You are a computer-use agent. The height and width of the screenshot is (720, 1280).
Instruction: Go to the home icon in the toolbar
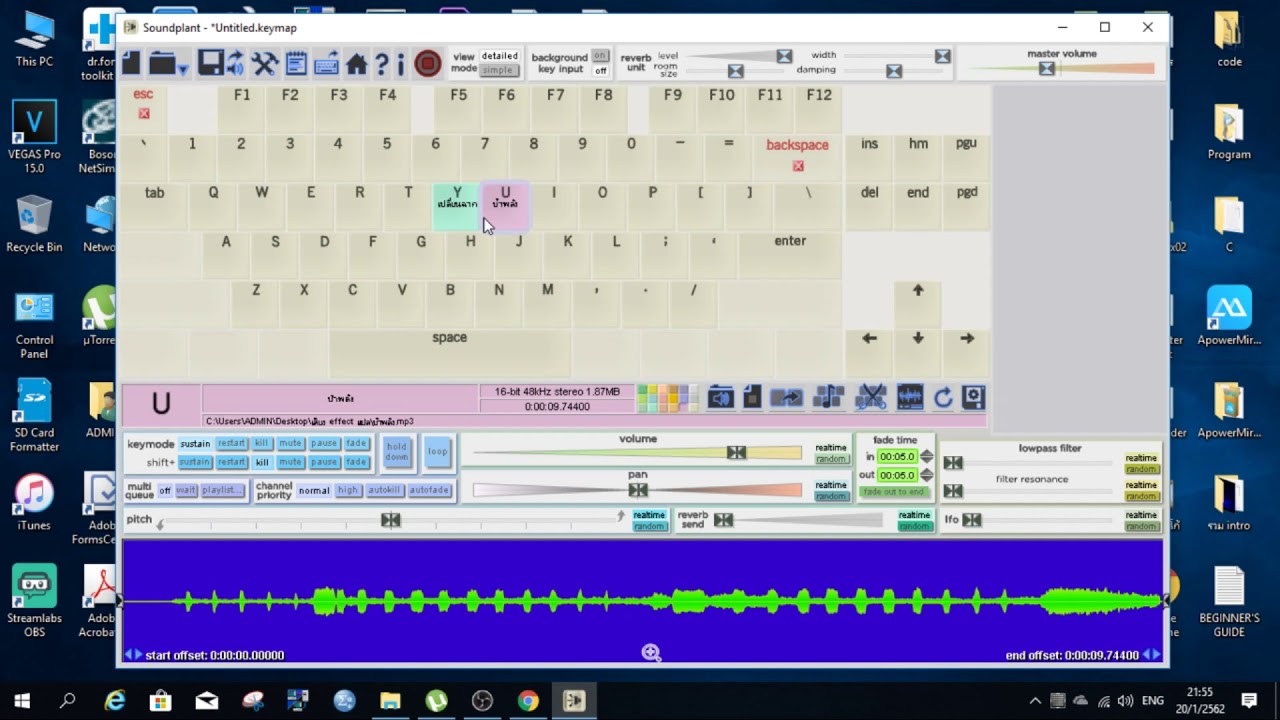click(357, 65)
